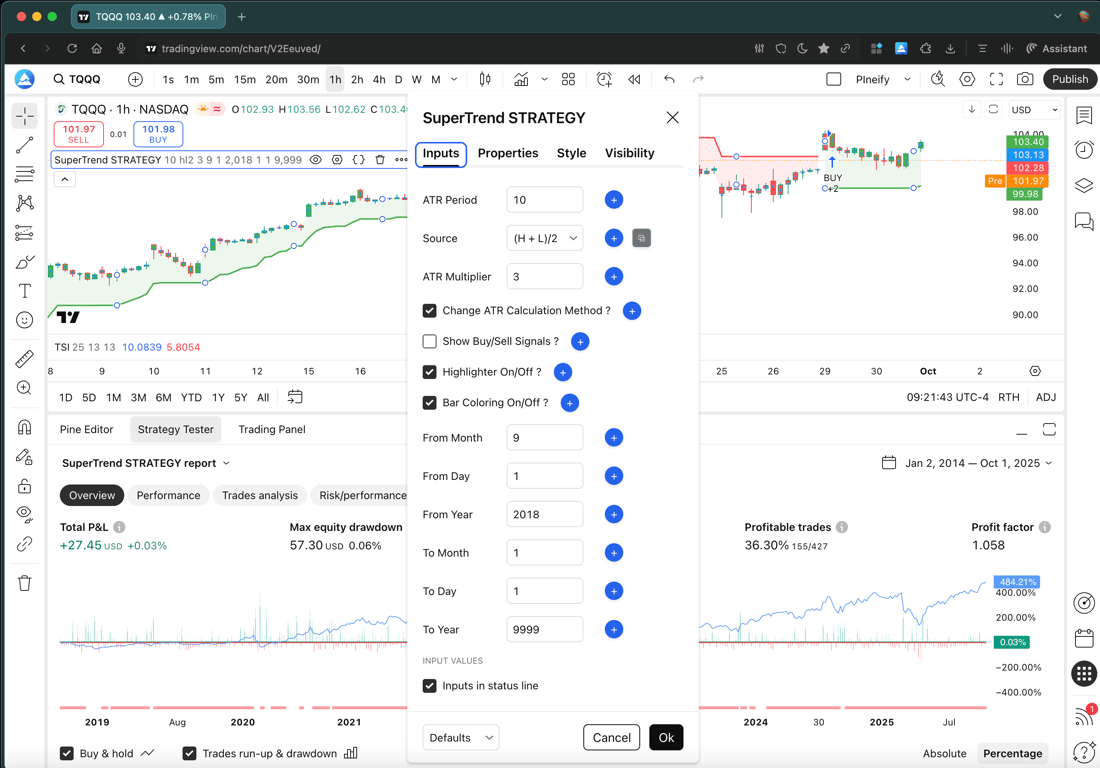This screenshot has height=768, width=1100.
Task: Uncheck Inputs in status line
Action: 429,686
